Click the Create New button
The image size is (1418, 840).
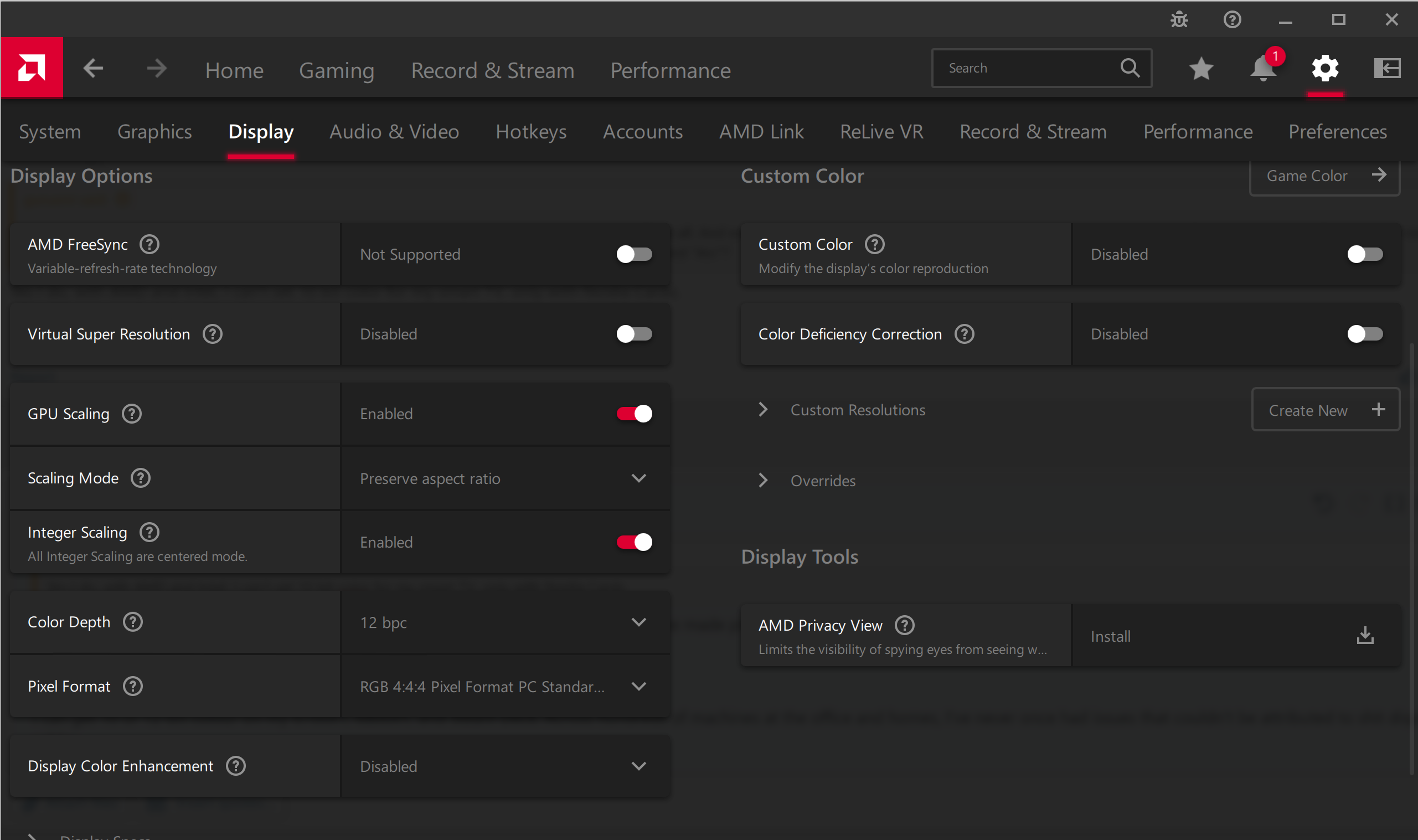tap(1326, 409)
